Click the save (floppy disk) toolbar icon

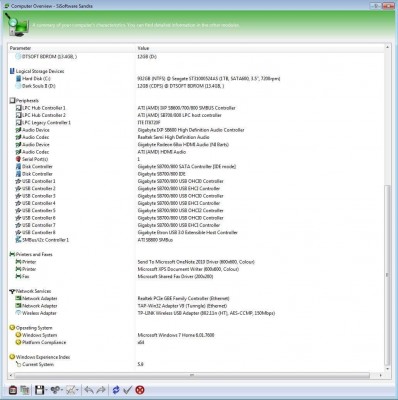point(39,390)
